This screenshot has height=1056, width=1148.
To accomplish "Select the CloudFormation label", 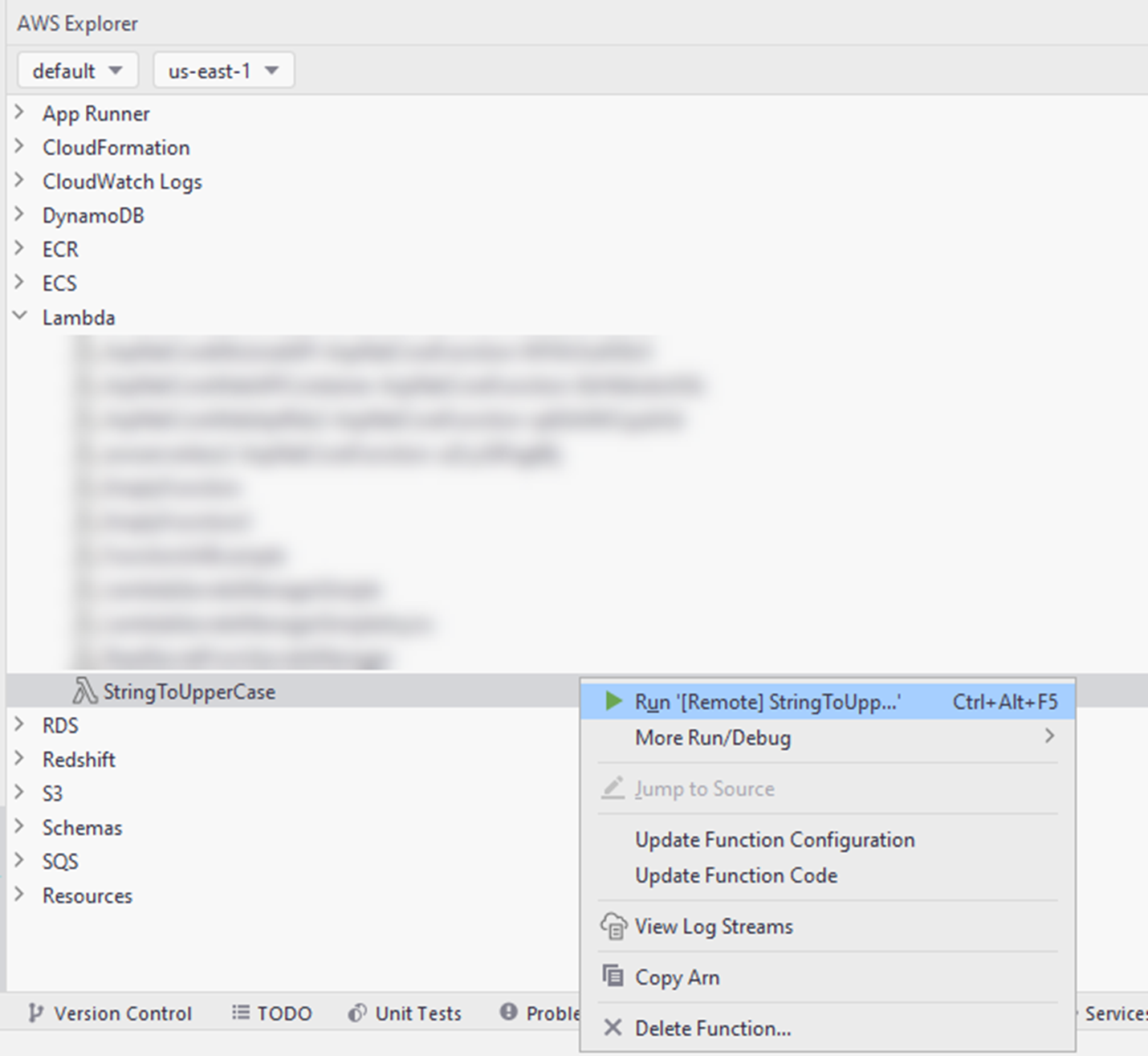I will [116, 148].
